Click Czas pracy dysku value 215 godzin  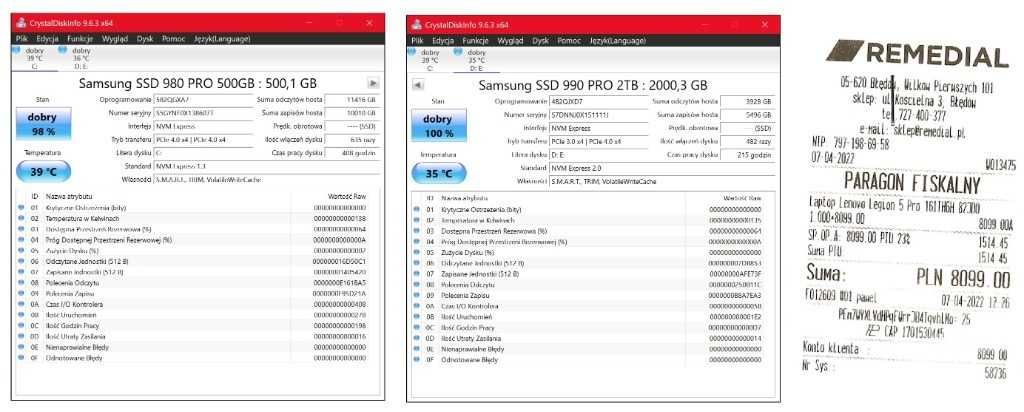tap(747, 154)
